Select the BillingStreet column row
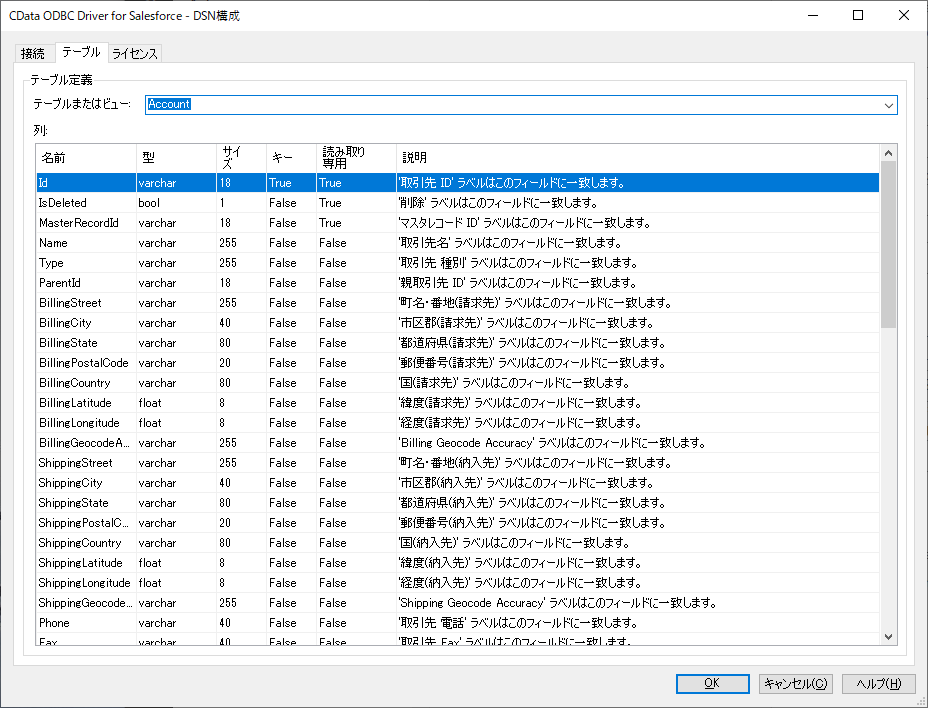The height and width of the screenshot is (708, 928). [x=457, y=302]
